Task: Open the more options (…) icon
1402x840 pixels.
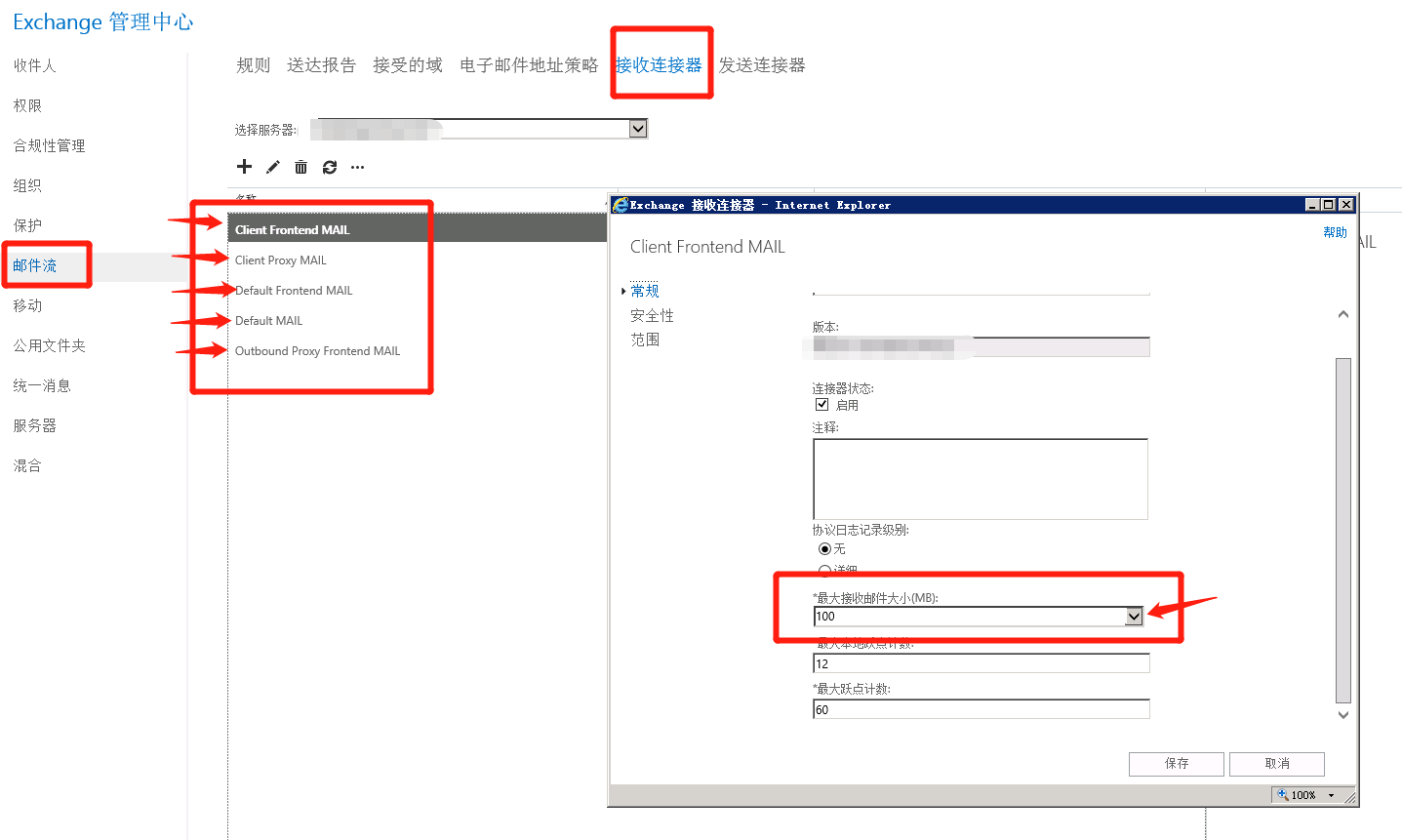Action: 356,167
